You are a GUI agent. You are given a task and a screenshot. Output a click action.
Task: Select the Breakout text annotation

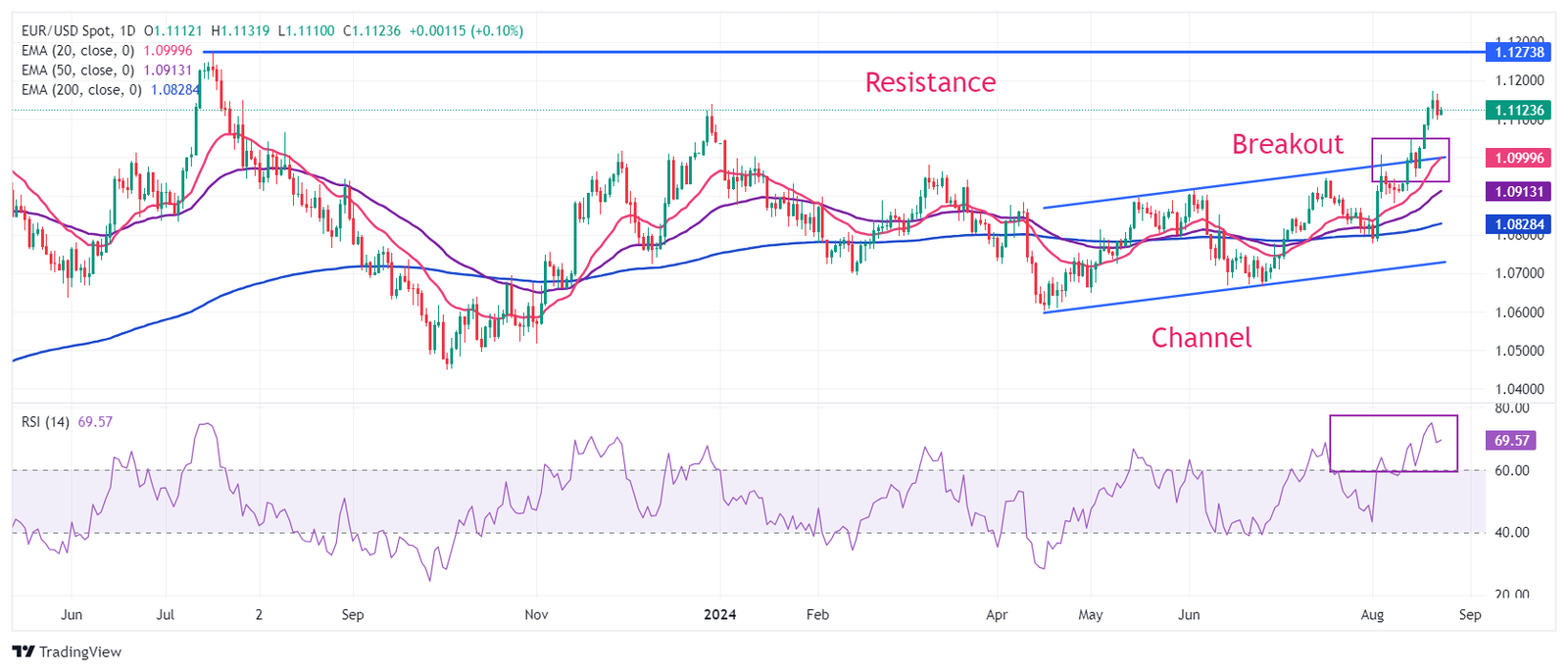coord(1287,144)
